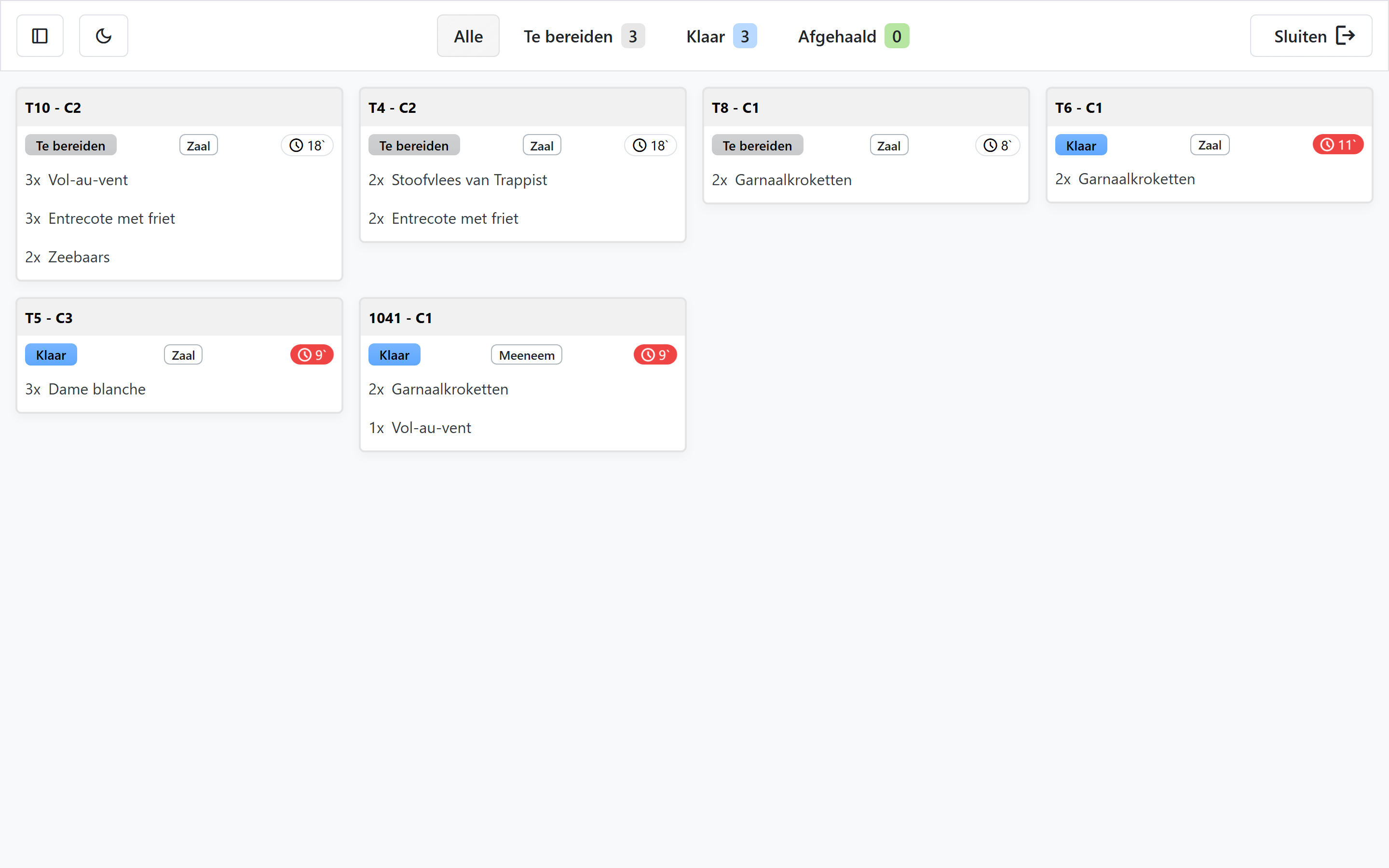Show the Afgehaald orders tab
The width and height of the screenshot is (1389, 868).
point(853,36)
